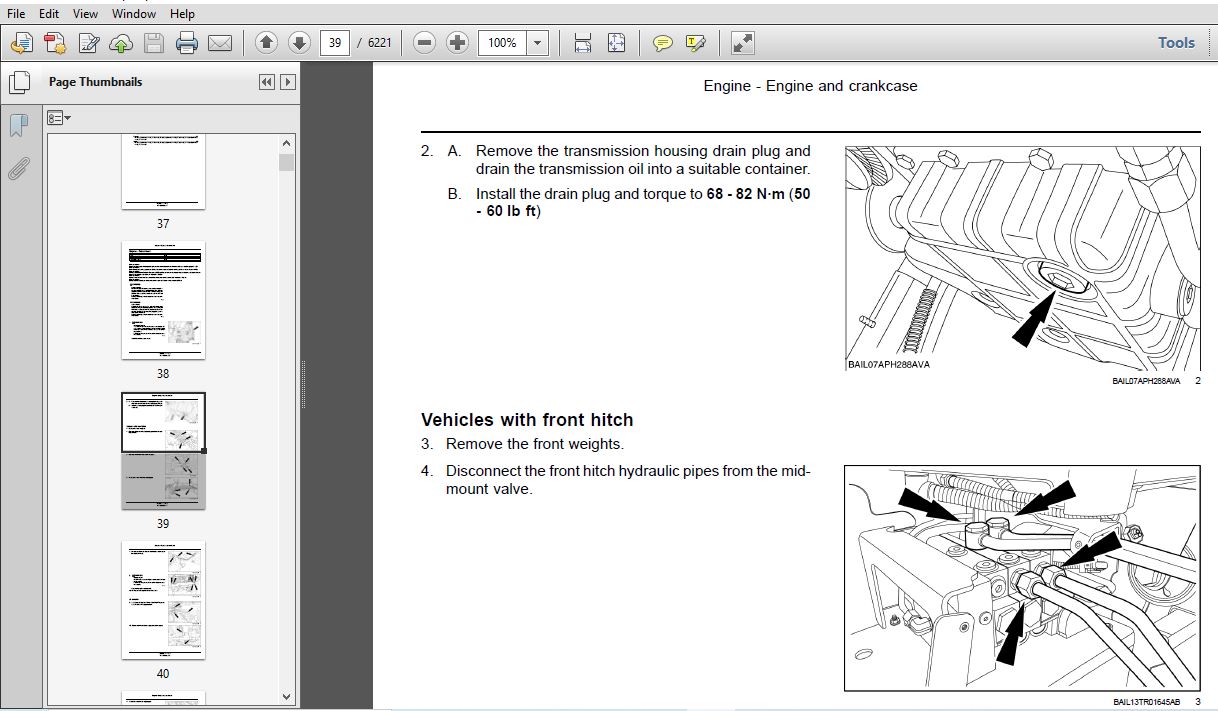Open the Attachments paperclip panel icon

(x=18, y=168)
